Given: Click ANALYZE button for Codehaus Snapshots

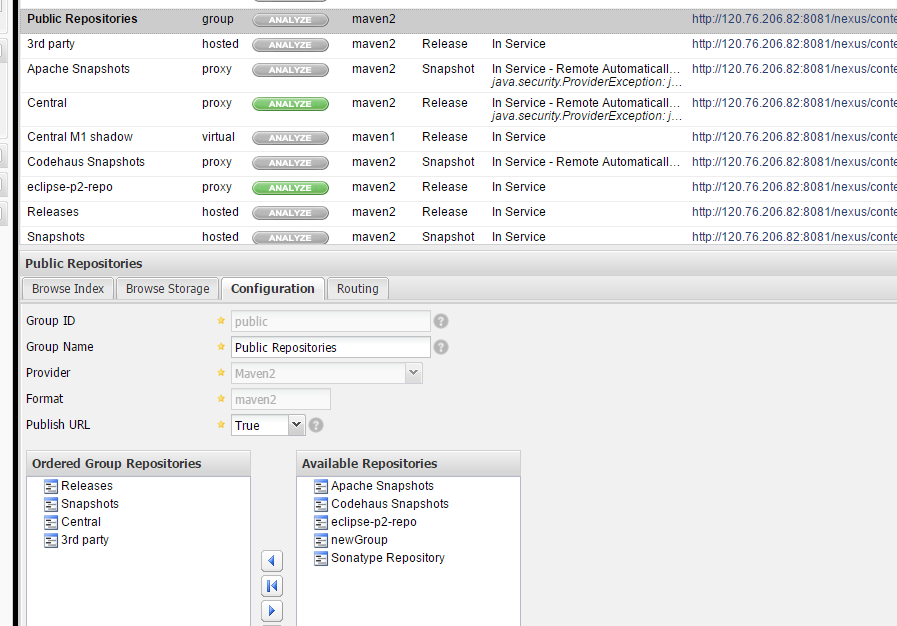Looking at the screenshot, I should [x=291, y=163].
